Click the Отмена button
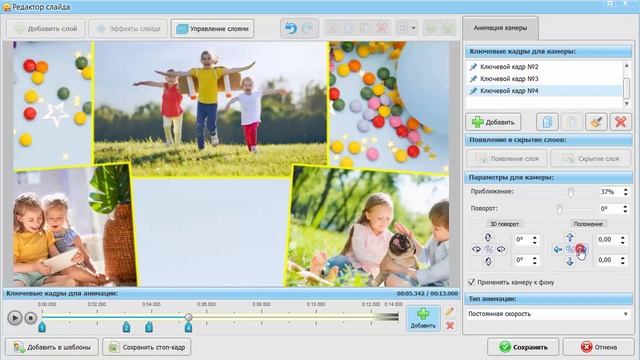640x360 pixels. click(x=599, y=347)
